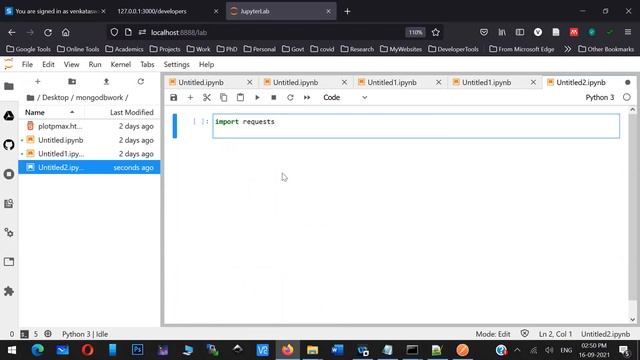Open the View menu
Screen dimensions: 640x360
pyautogui.click(x=71, y=64)
